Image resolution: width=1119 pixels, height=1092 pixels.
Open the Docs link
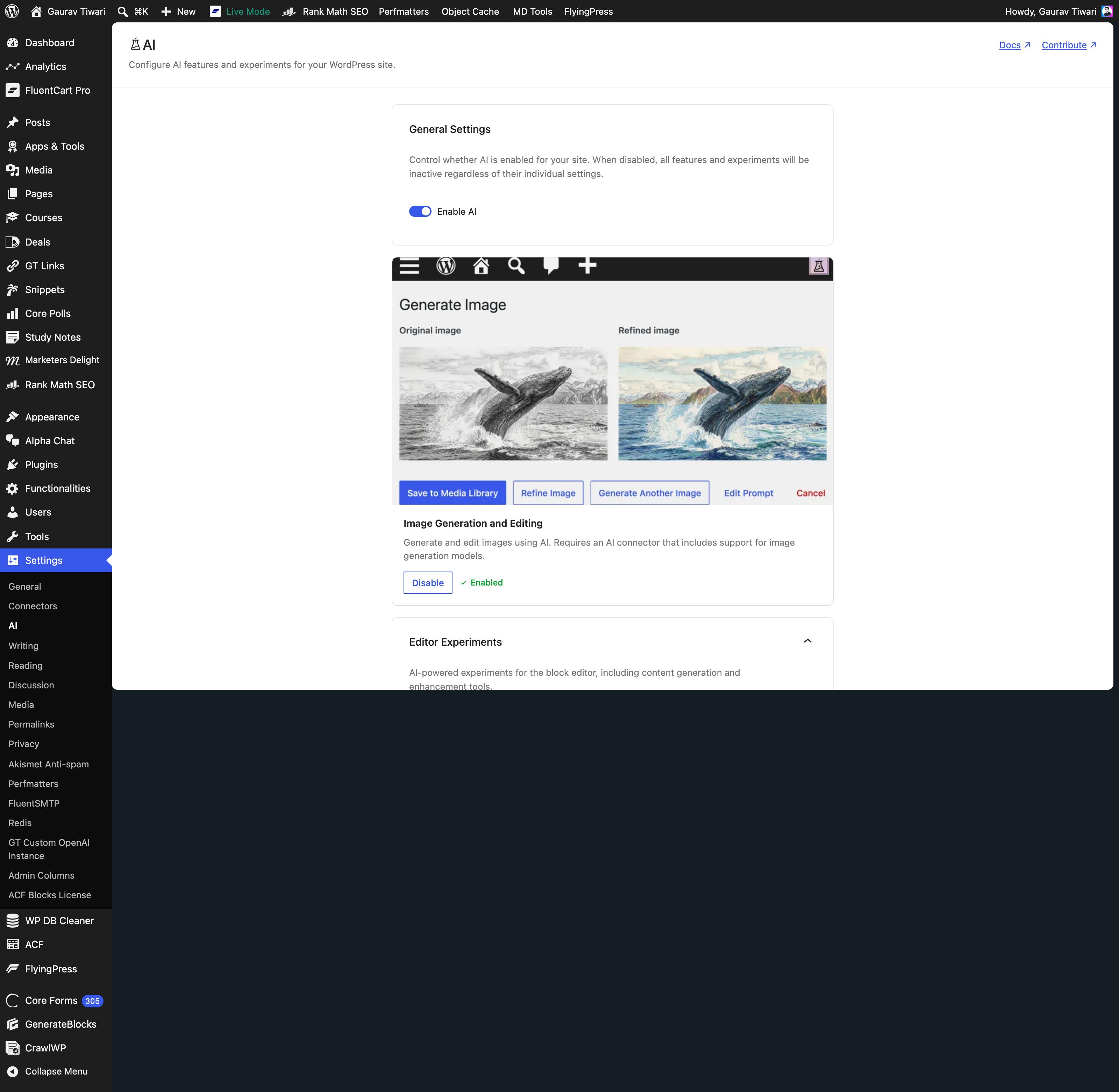point(1015,45)
